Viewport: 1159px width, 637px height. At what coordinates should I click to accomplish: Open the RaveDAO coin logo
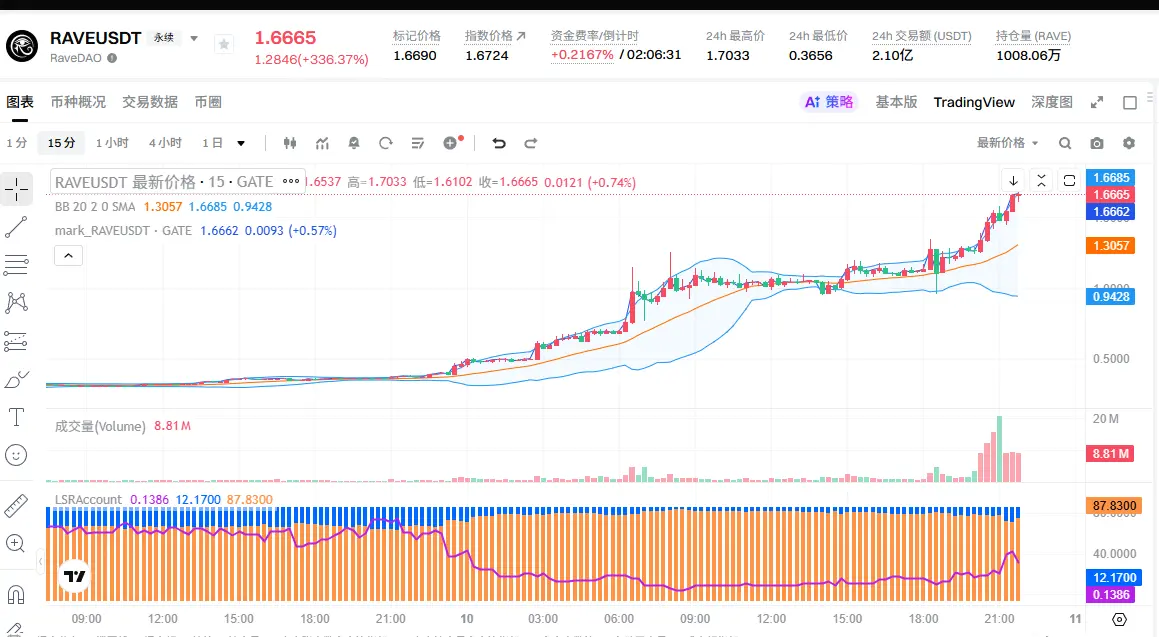[22, 46]
